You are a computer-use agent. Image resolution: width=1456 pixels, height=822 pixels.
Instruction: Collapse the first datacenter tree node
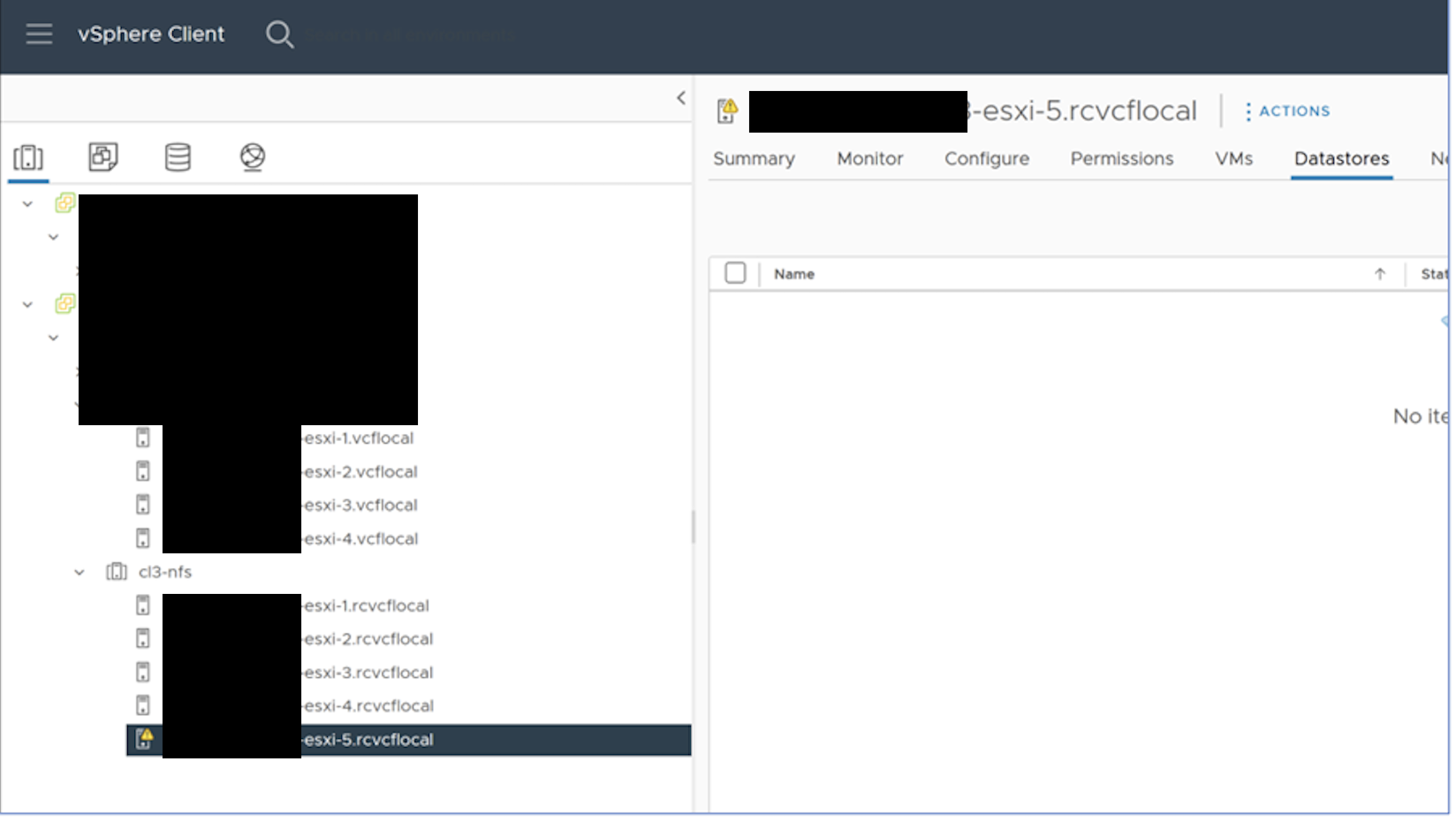click(53, 238)
